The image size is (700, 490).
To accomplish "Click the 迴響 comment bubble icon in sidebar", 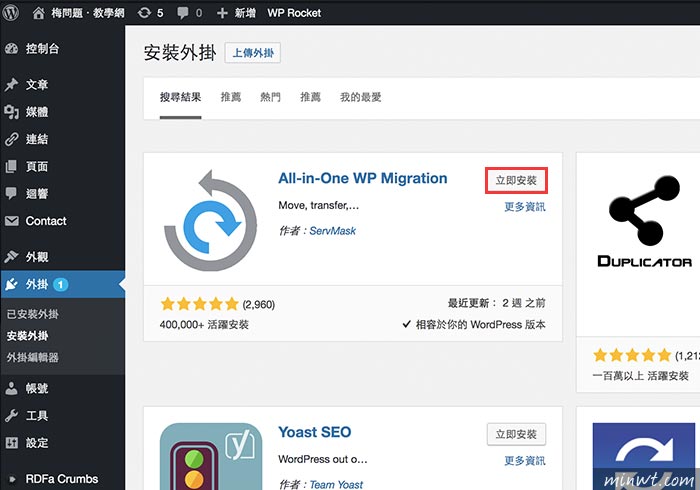I will click(x=12, y=193).
